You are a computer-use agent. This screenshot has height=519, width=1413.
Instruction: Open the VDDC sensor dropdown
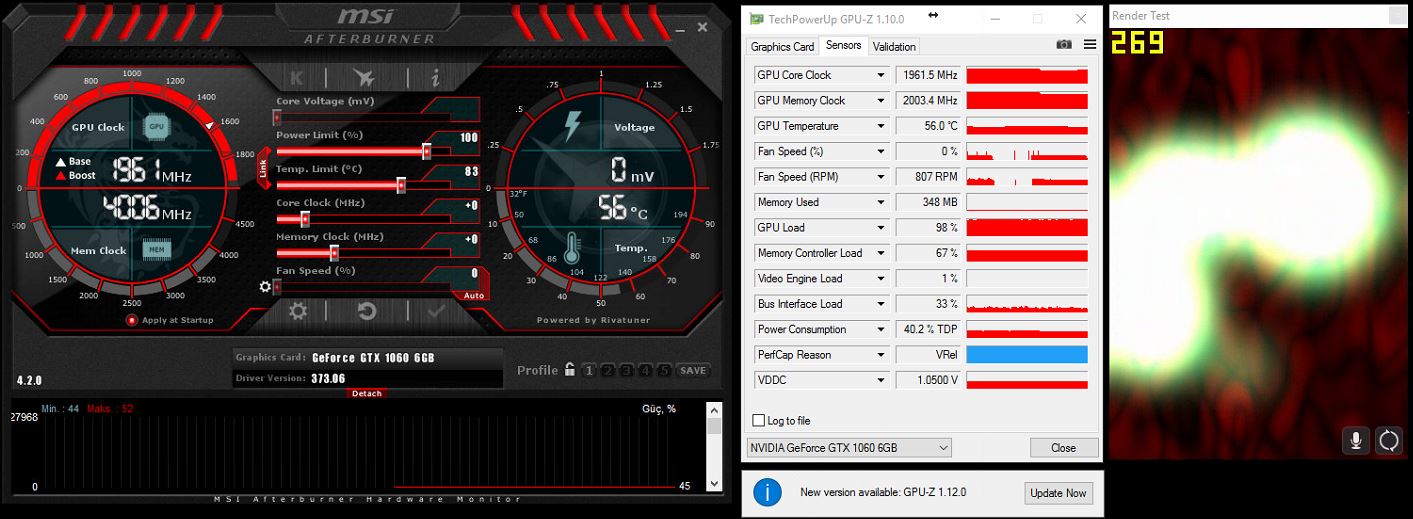point(881,380)
